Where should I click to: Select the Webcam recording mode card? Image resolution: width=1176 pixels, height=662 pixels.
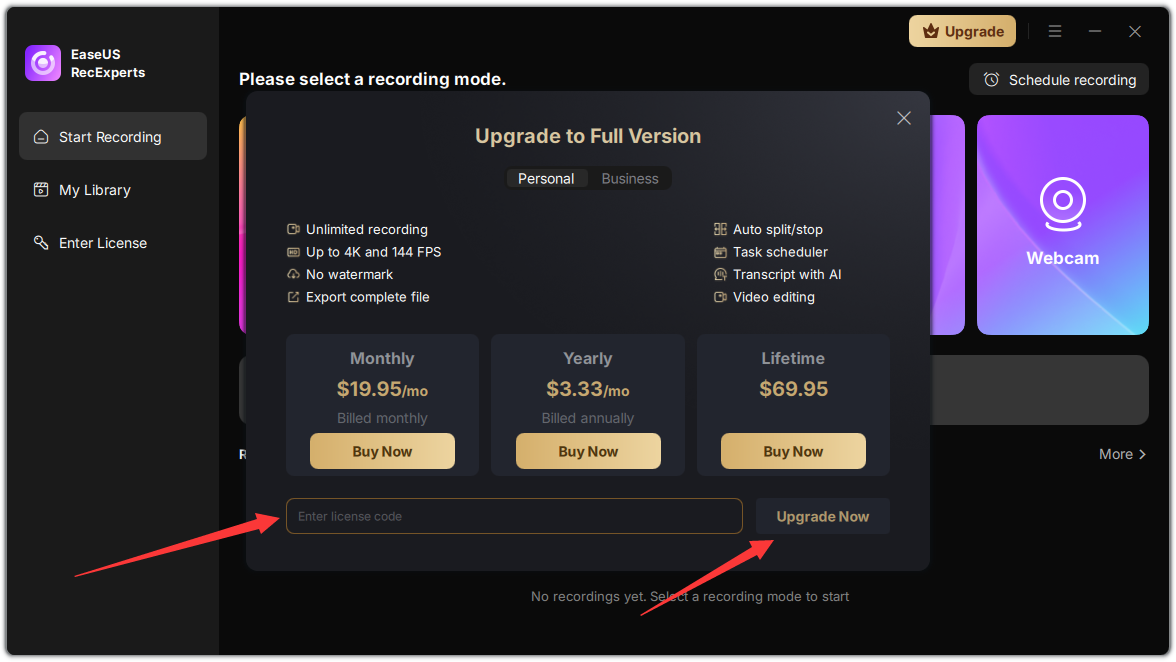click(1062, 225)
